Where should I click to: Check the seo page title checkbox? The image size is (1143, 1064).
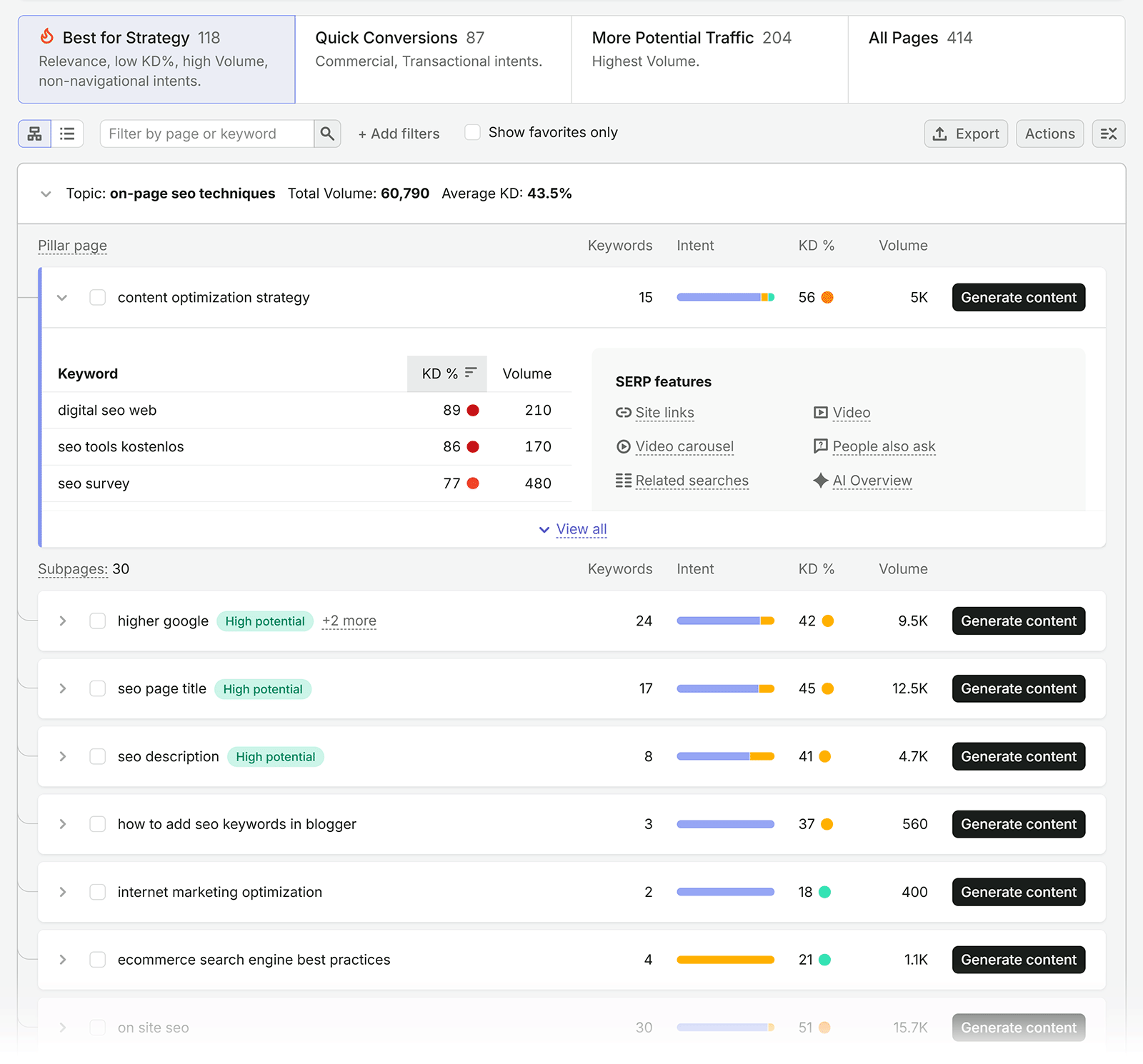click(98, 688)
